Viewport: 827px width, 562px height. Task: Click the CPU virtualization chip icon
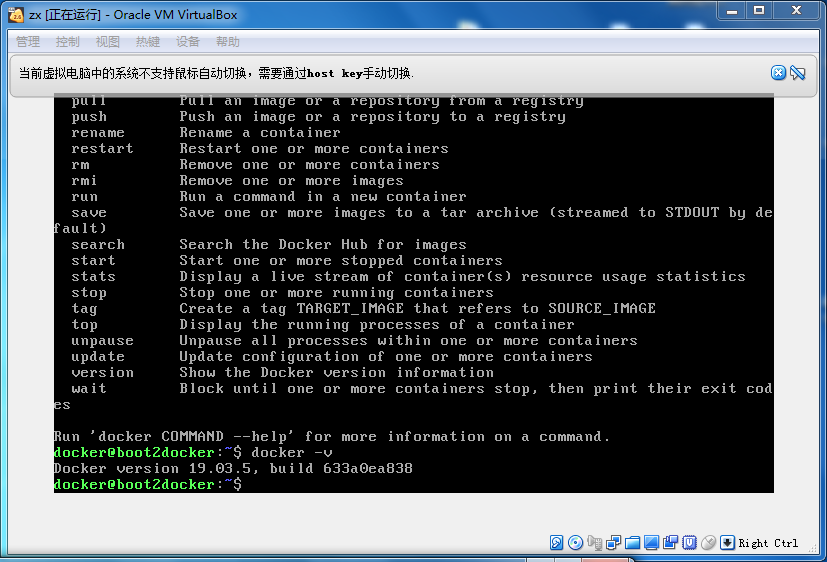coord(689,542)
